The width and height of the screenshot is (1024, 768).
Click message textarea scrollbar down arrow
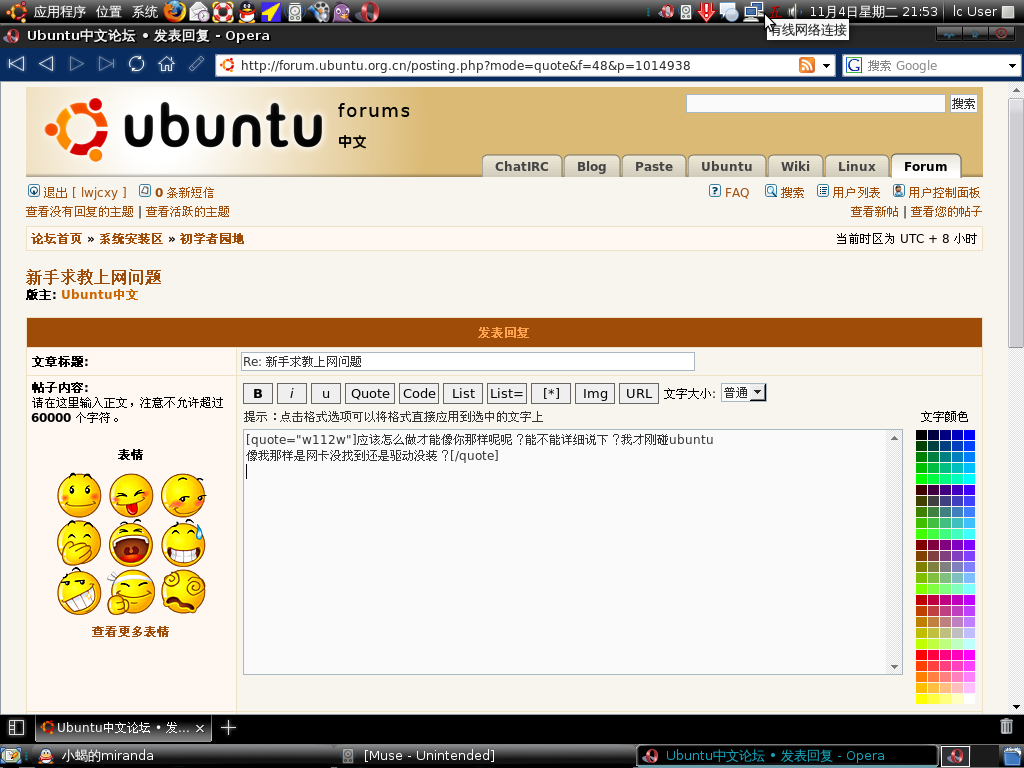point(894,667)
